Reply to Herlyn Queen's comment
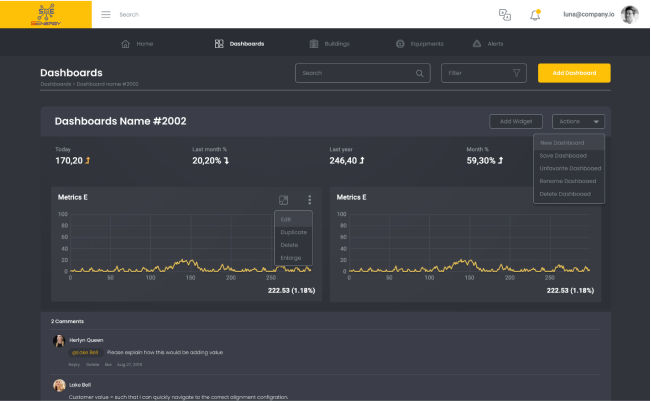The width and height of the screenshot is (651, 401). click(74, 365)
